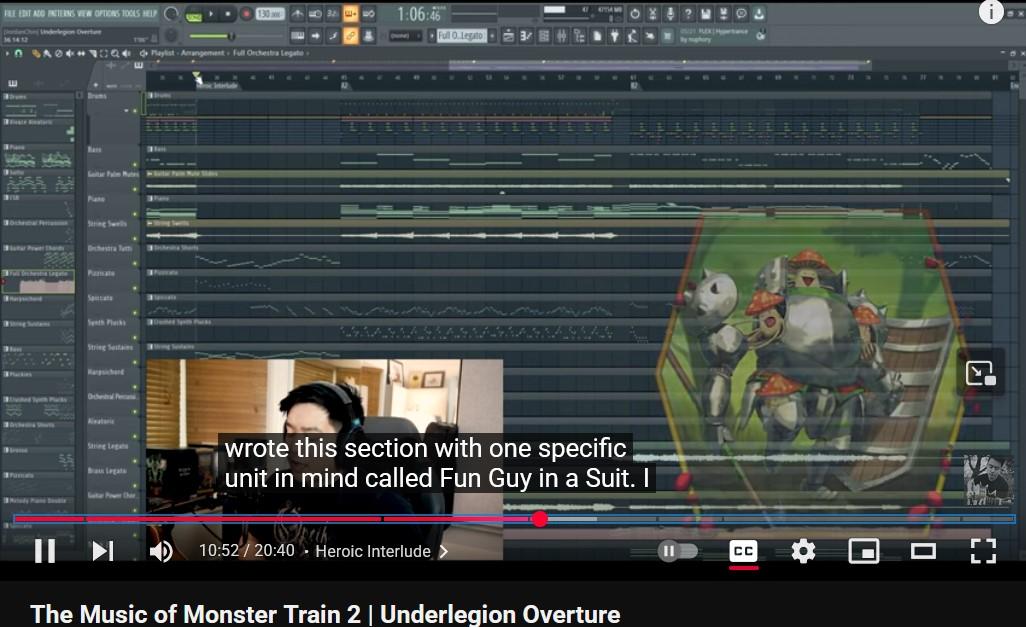
Task: Open FL Studio OPTIONS menu
Action: click(x=107, y=13)
